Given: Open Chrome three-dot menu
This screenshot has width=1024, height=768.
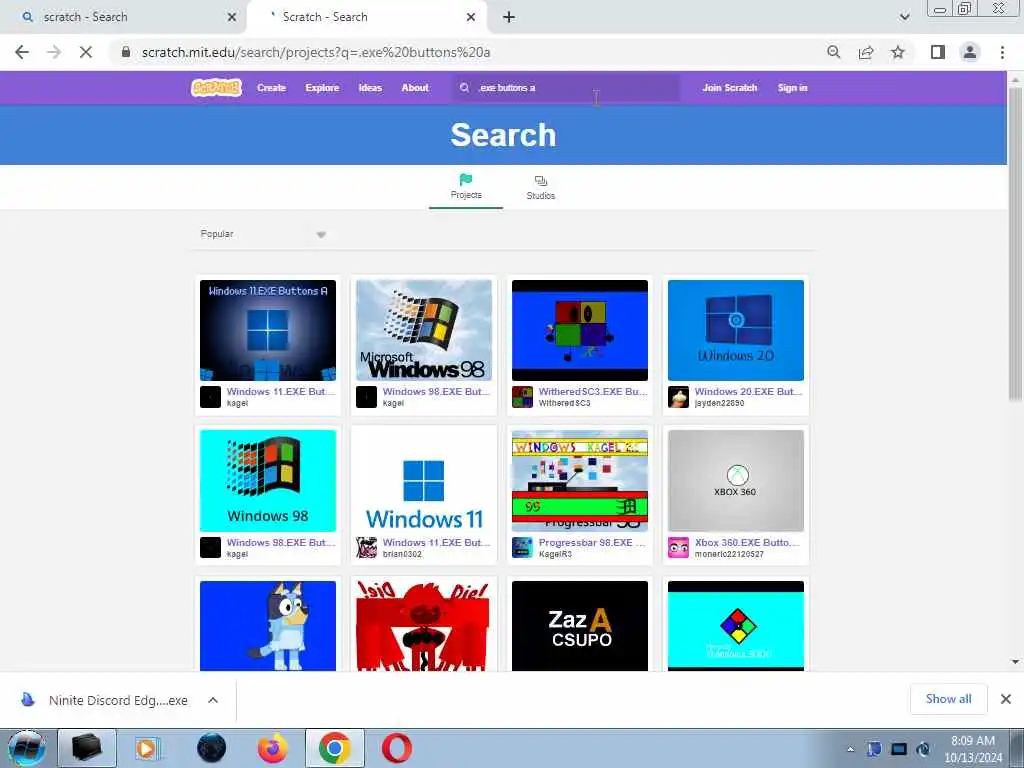Looking at the screenshot, I should [1002, 52].
